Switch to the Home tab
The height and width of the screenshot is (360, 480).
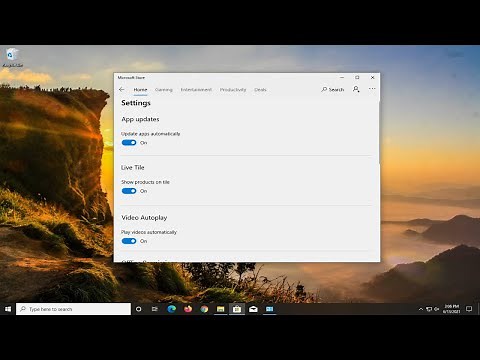(x=140, y=90)
